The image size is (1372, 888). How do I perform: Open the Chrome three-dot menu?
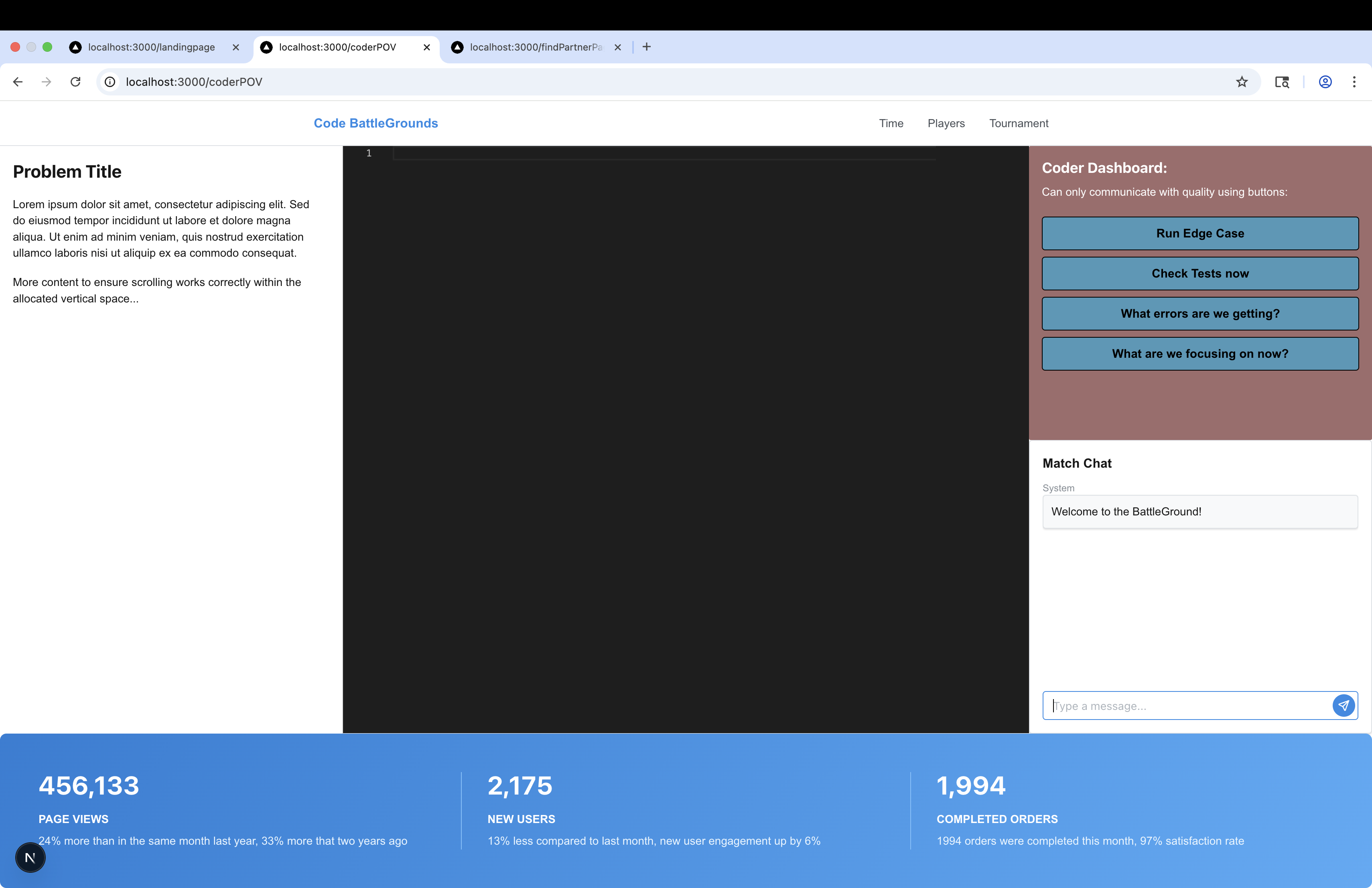1354,82
